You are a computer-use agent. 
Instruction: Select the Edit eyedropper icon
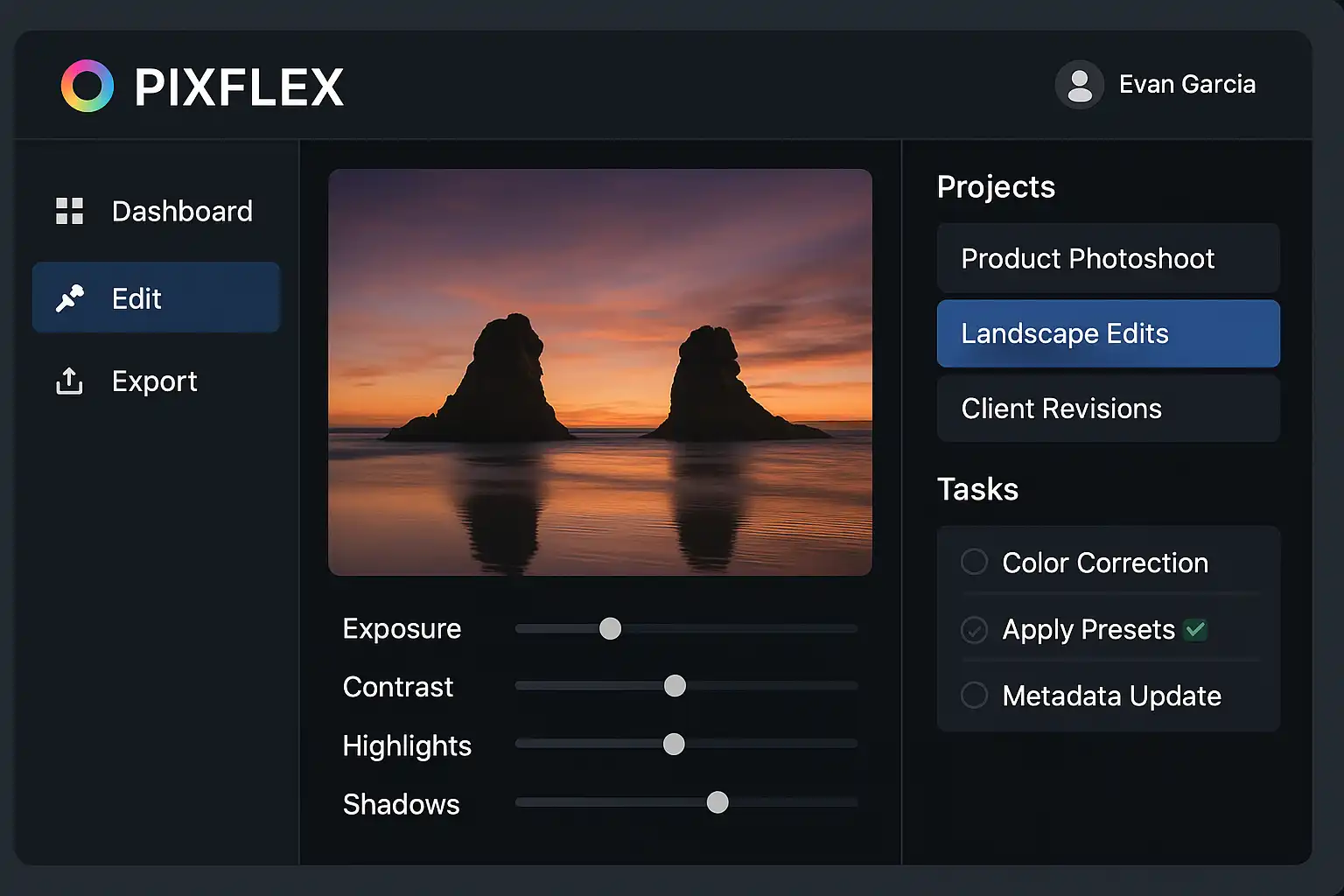[x=69, y=298]
